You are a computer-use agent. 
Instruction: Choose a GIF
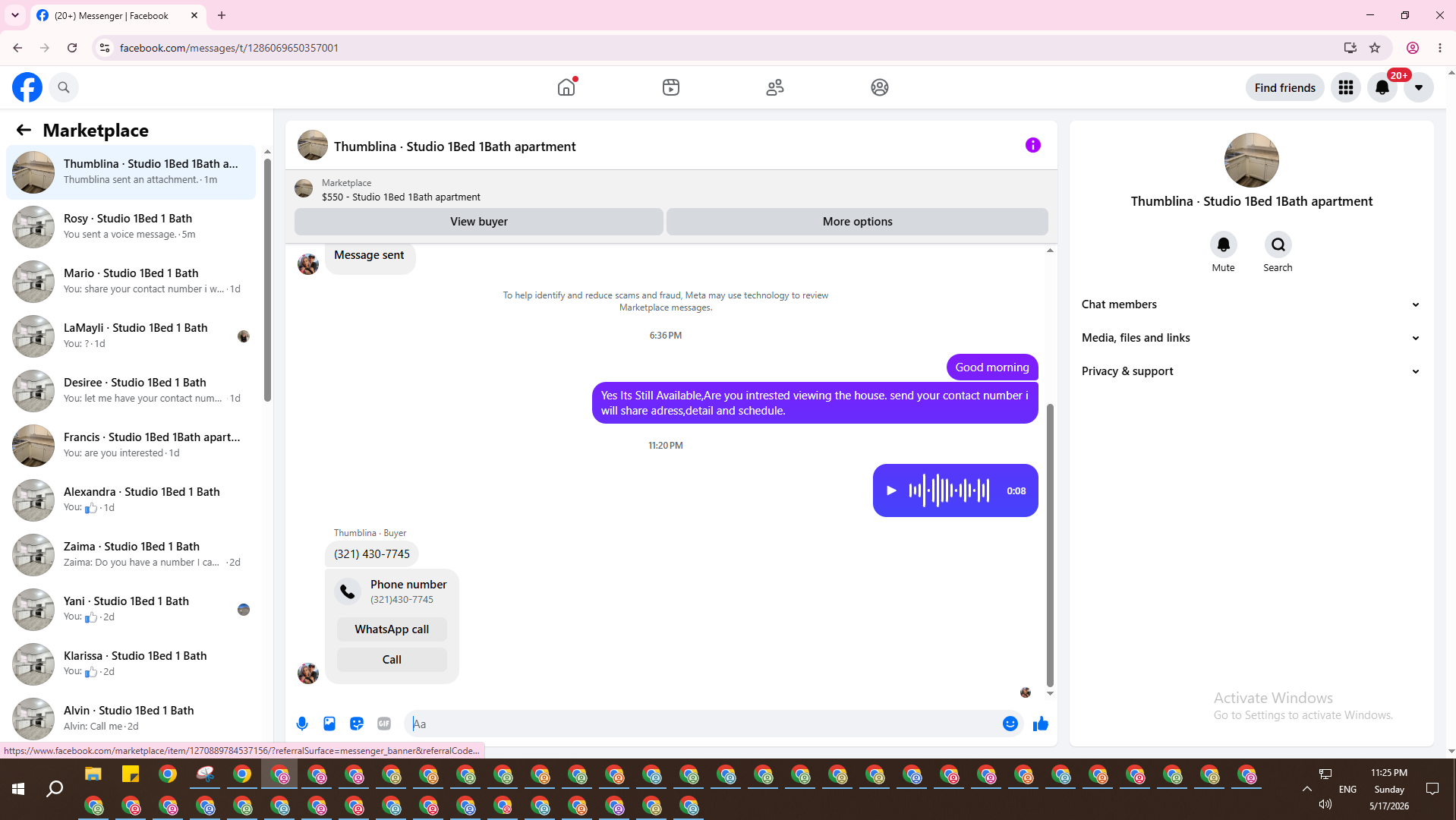(x=384, y=724)
